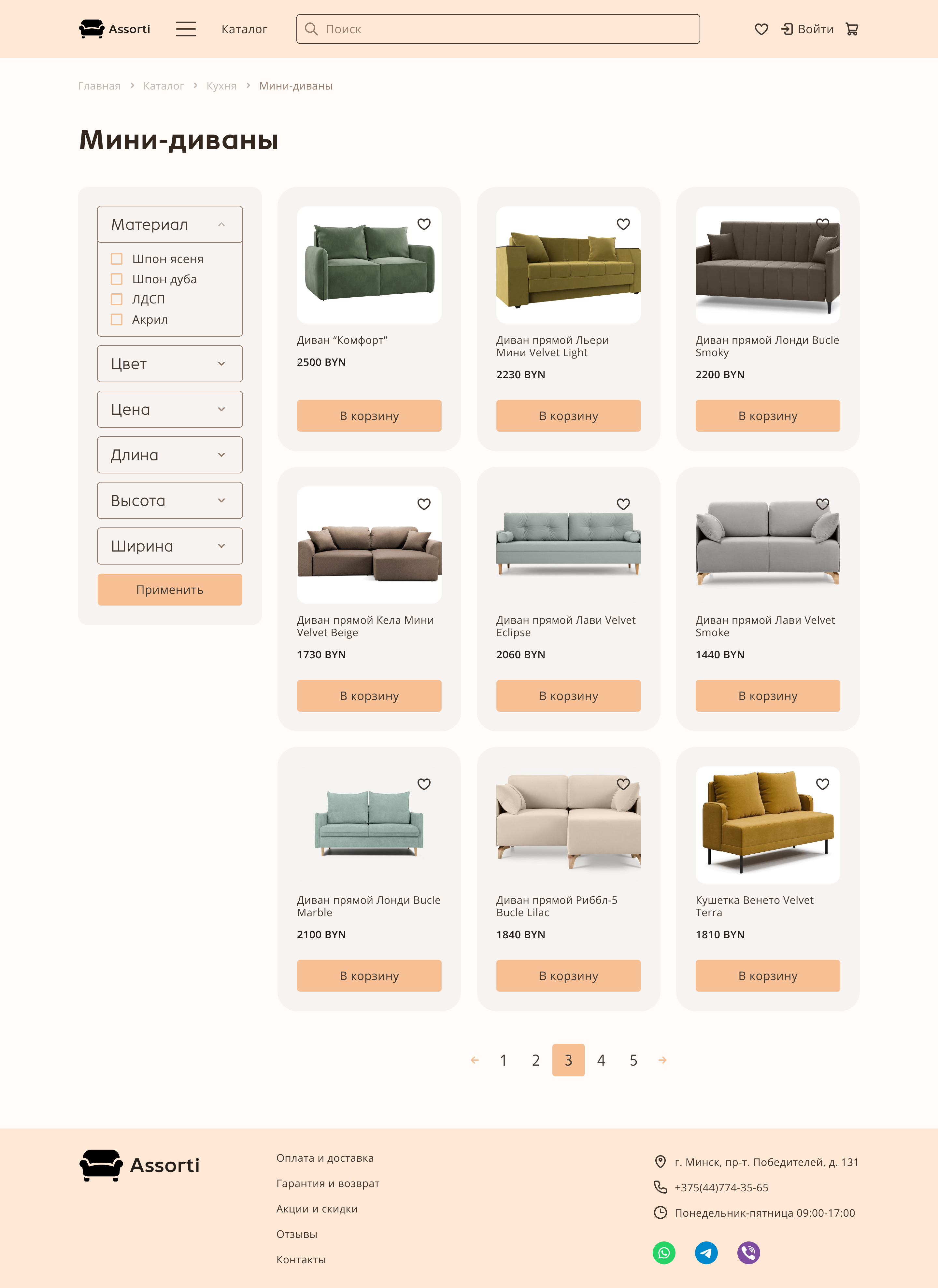Image resolution: width=938 pixels, height=1288 pixels.
Task: Go to next page with right arrow
Action: pyautogui.click(x=662, y=1060)
